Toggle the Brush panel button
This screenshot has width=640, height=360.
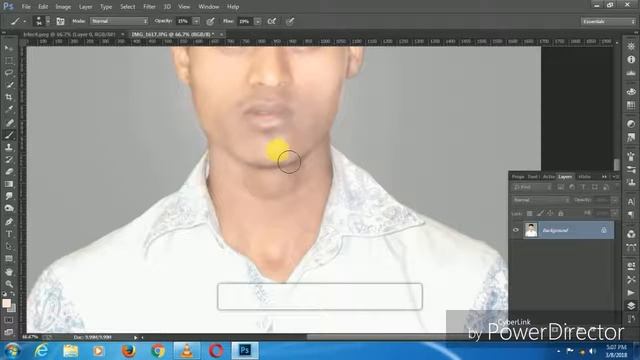click(60, 21)
